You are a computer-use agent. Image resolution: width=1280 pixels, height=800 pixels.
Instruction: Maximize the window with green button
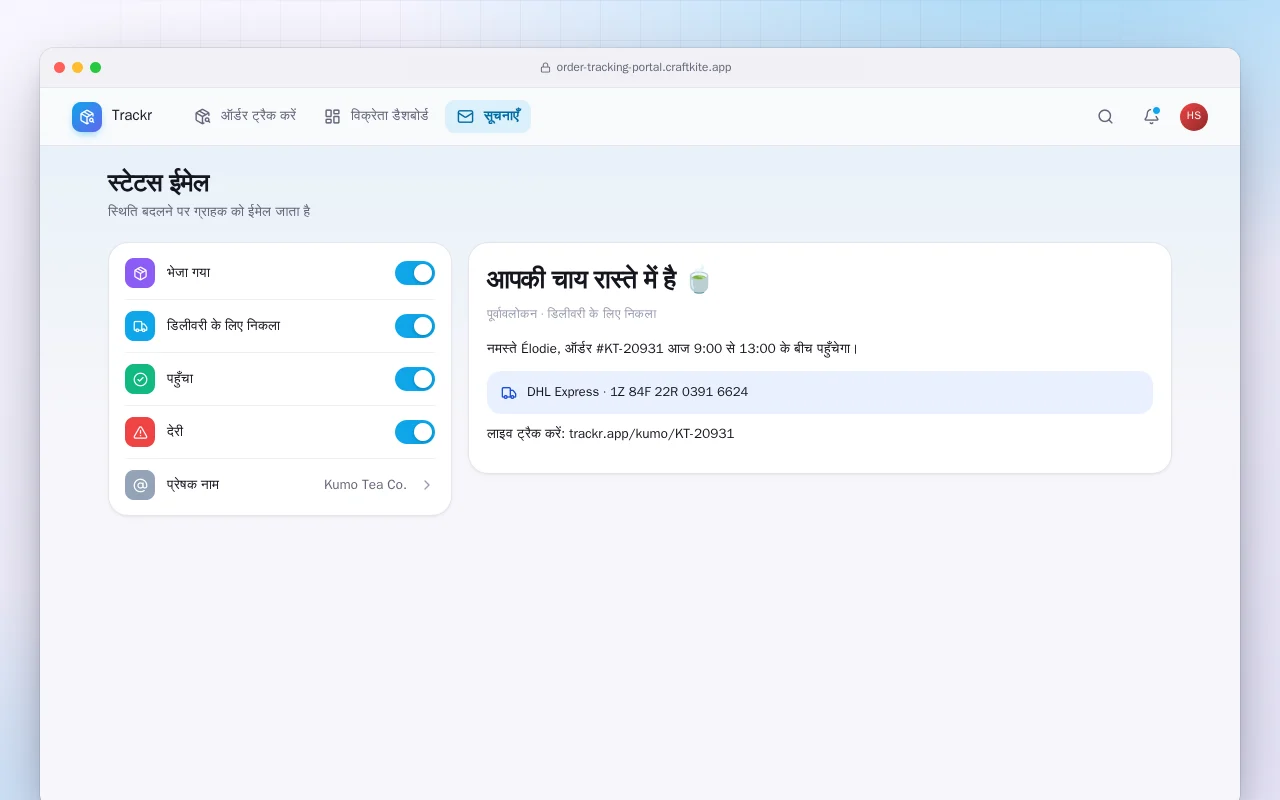pos(96,68)
